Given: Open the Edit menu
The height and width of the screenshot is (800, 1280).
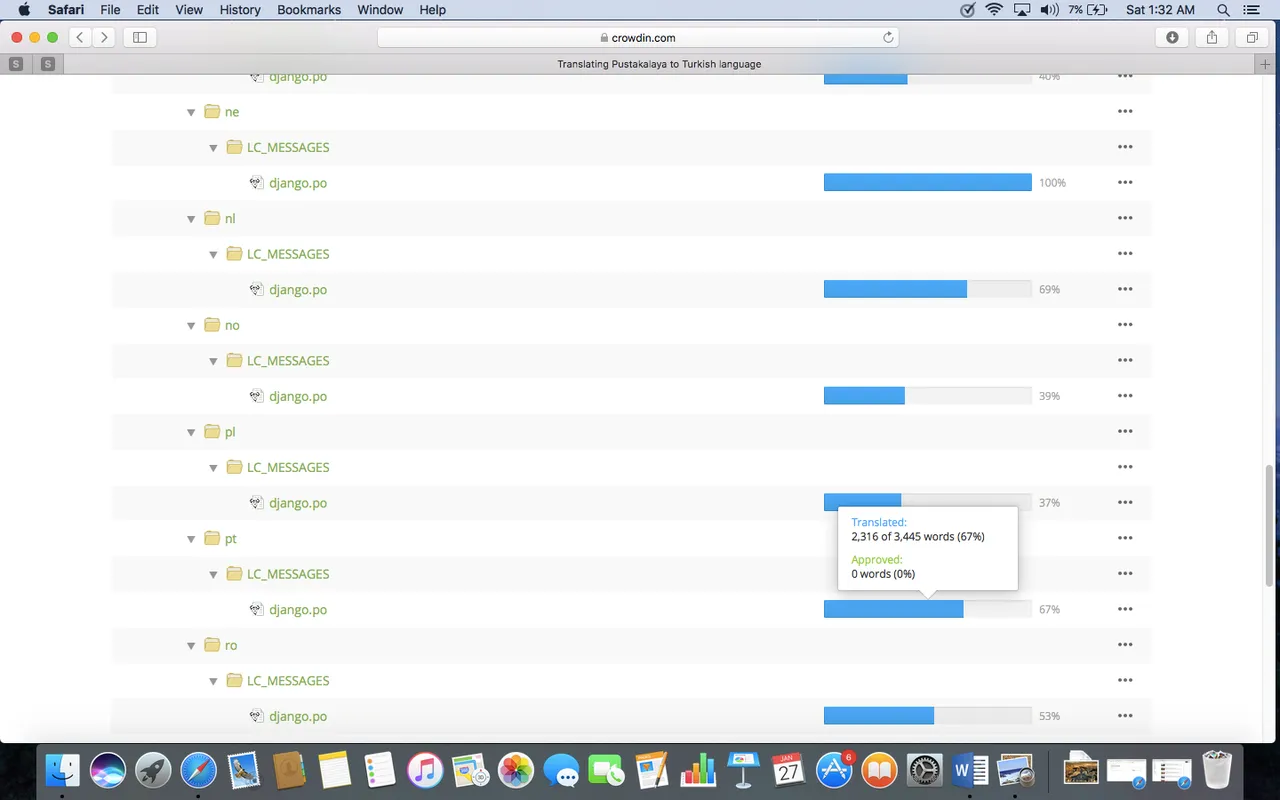Looking at the screenshot, I should tap(148, 10).
